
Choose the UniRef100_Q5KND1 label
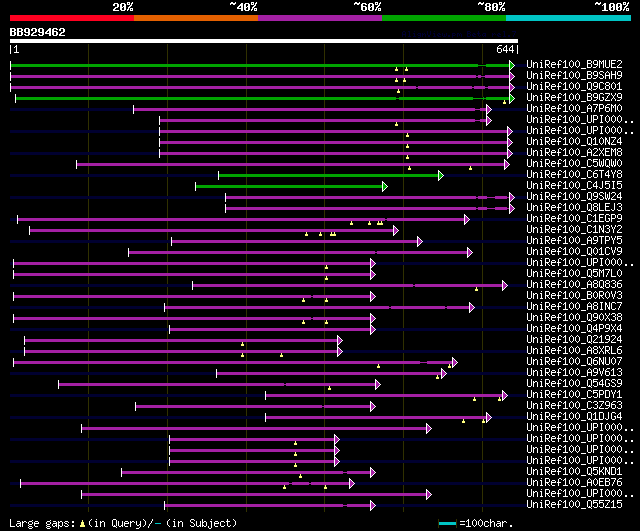[574, 471]
